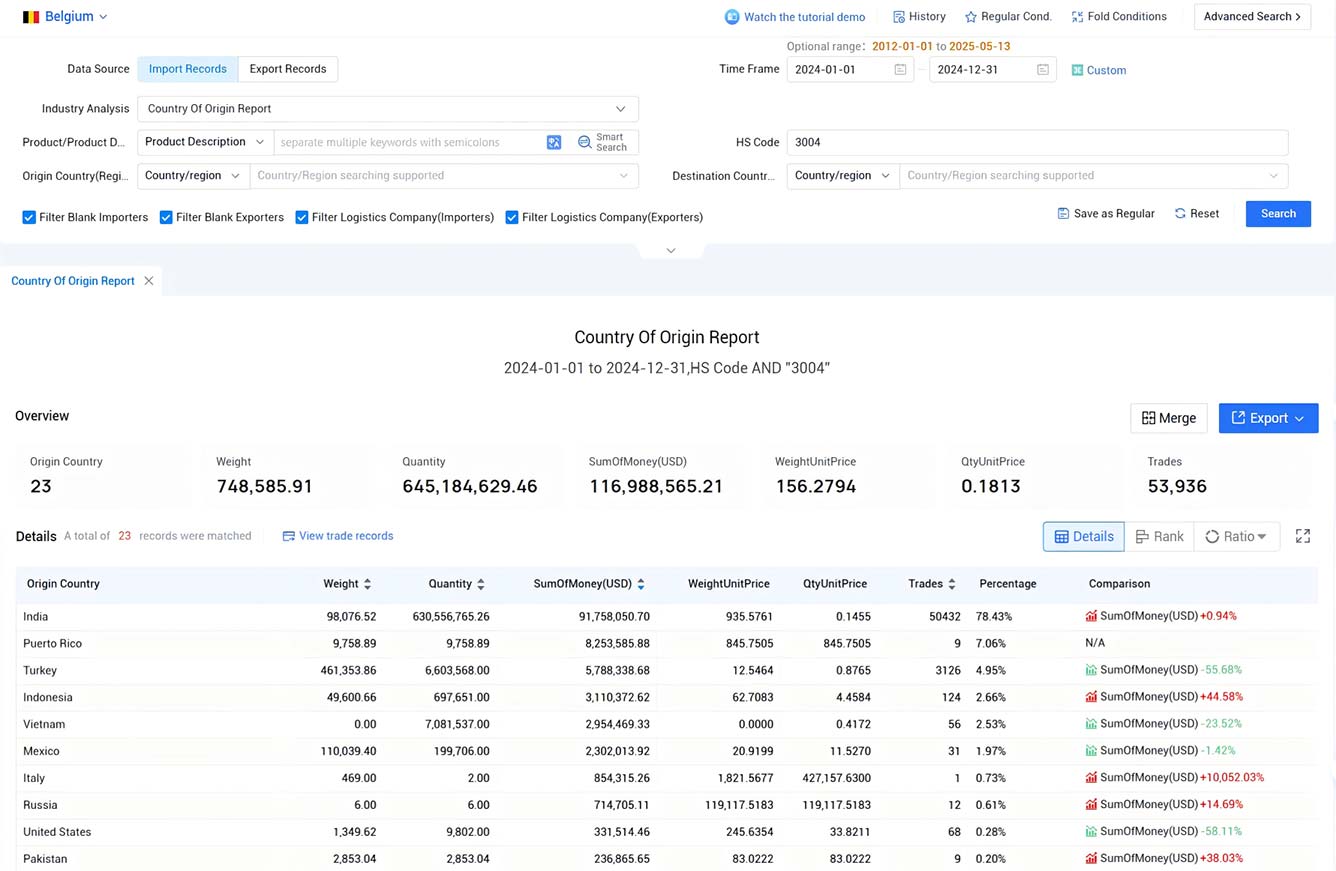Screen dimensions: 1336x871
Task: Toggle Filter Logistics Company(Importers) checkbox
Action: 302,217
